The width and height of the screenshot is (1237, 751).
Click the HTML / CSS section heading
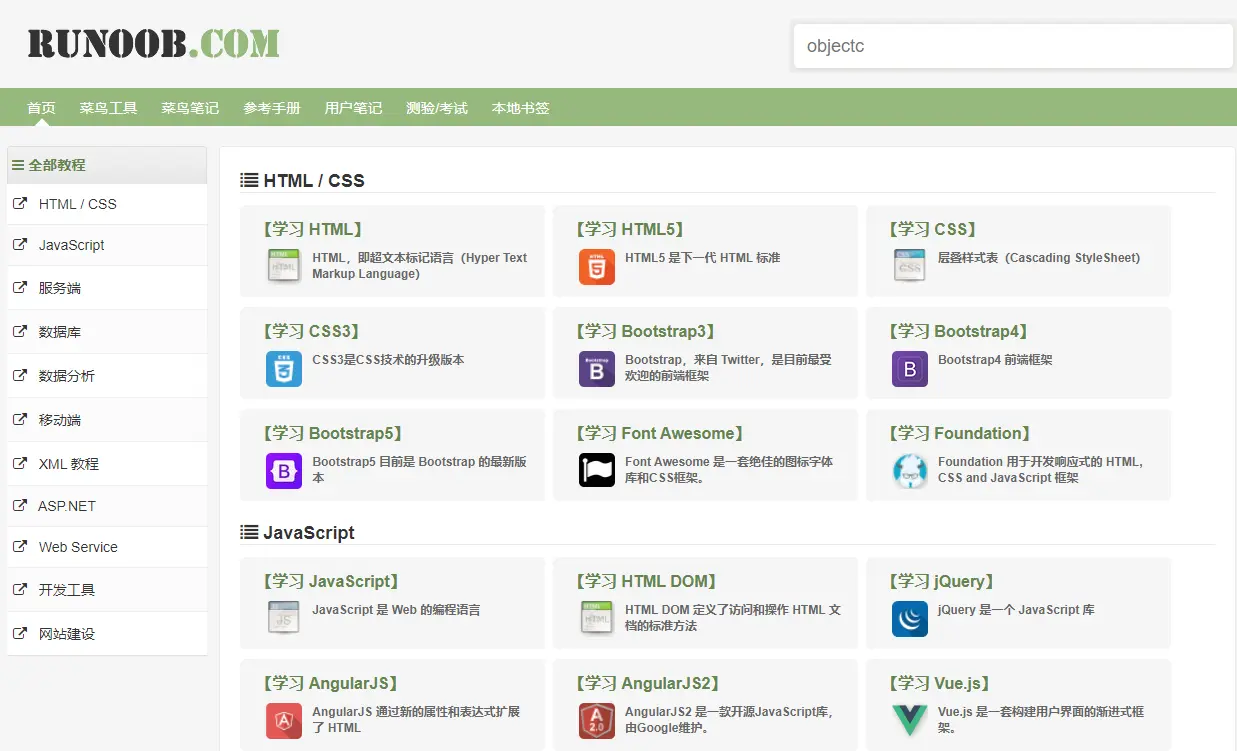coord(313,181)
